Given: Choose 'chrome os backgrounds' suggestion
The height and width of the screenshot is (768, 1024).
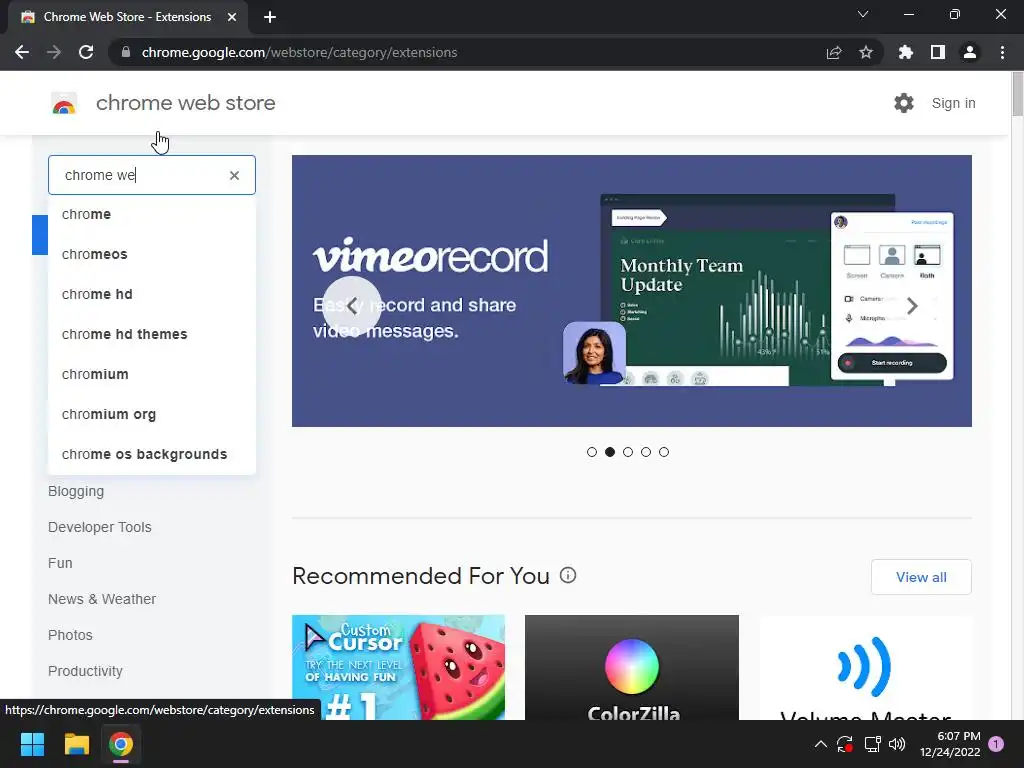Looking at the screenshot, I should point(152,455).
